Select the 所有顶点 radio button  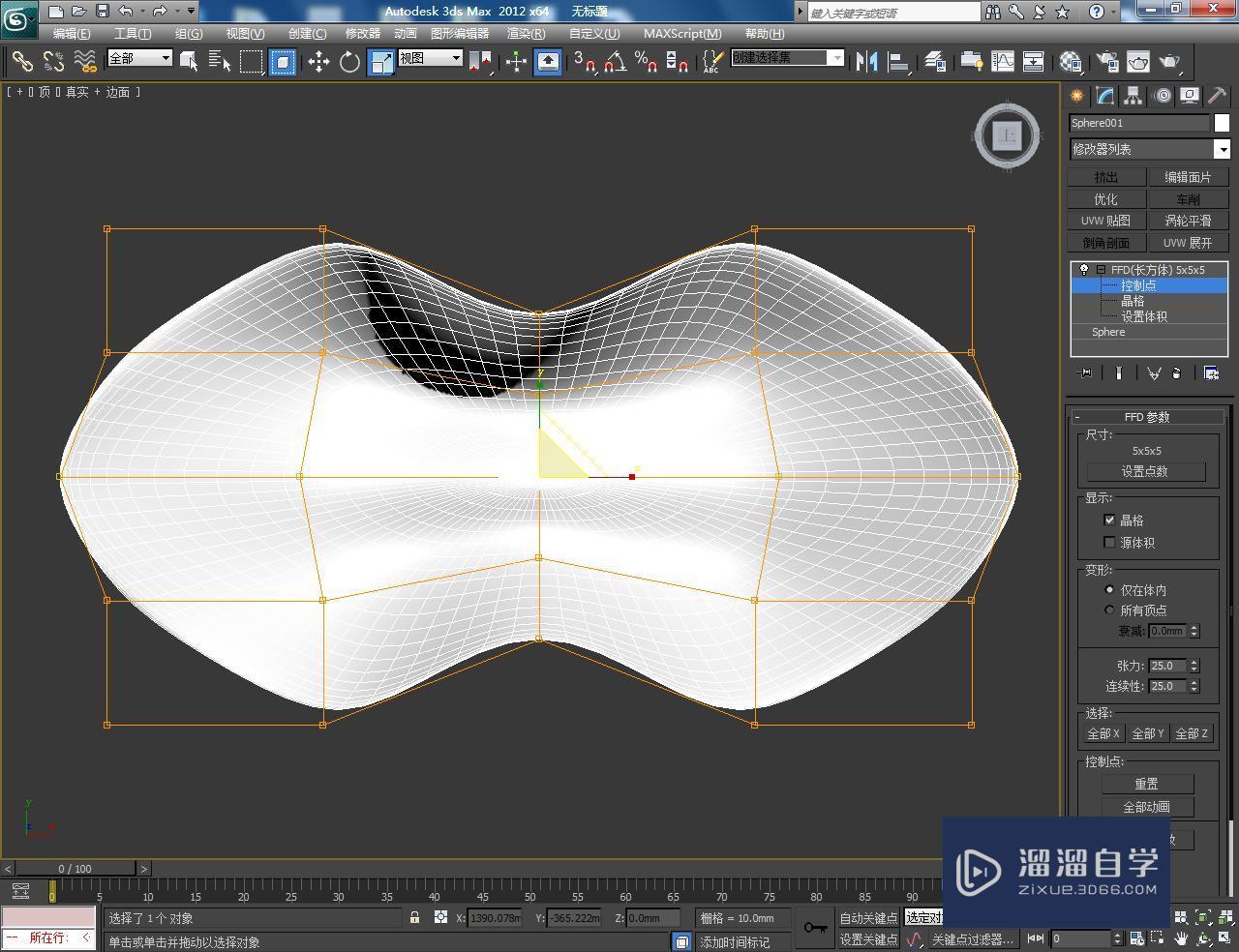click(x=1110, y=610)
